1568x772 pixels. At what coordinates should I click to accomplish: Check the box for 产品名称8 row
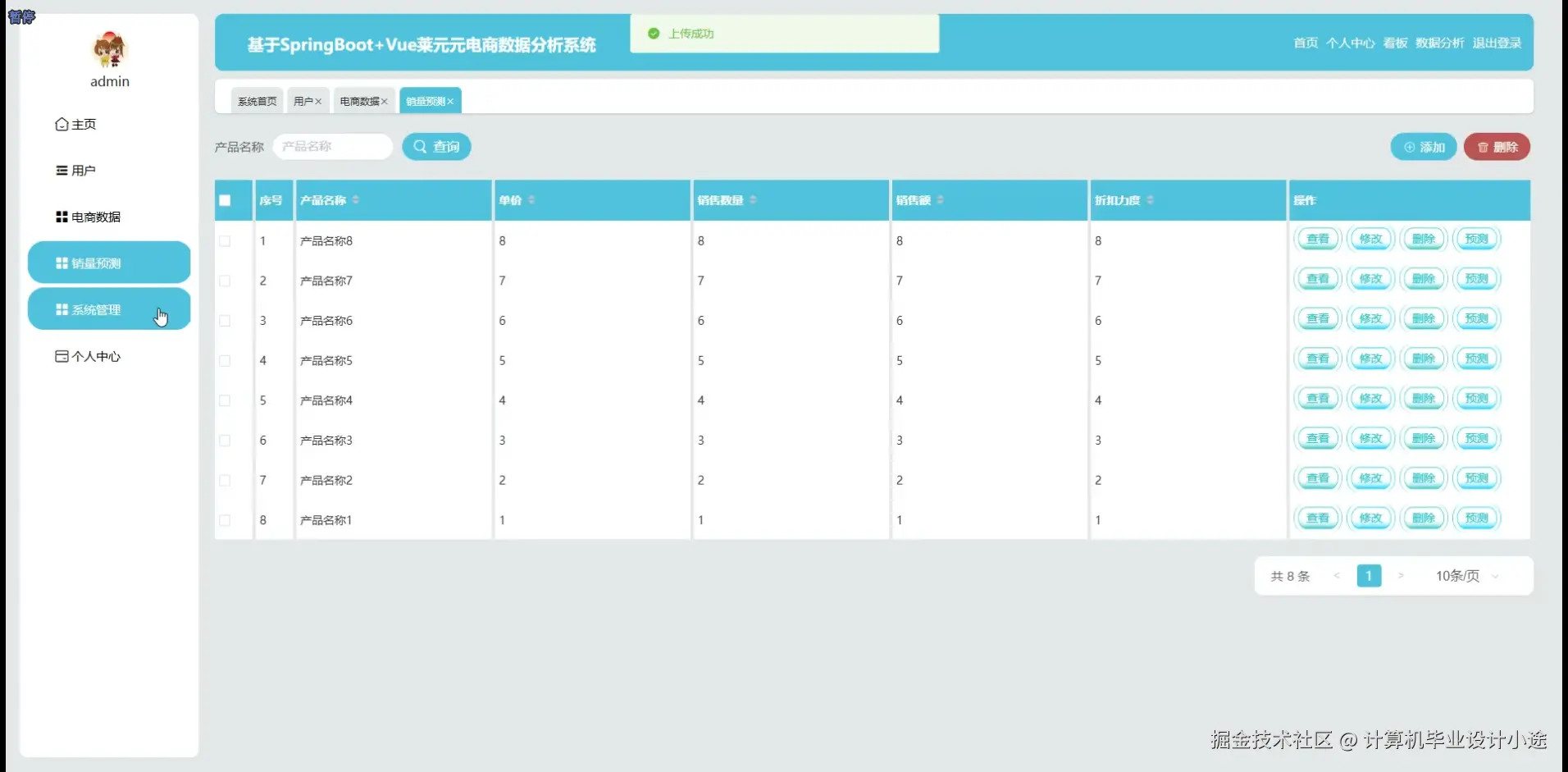225,241
